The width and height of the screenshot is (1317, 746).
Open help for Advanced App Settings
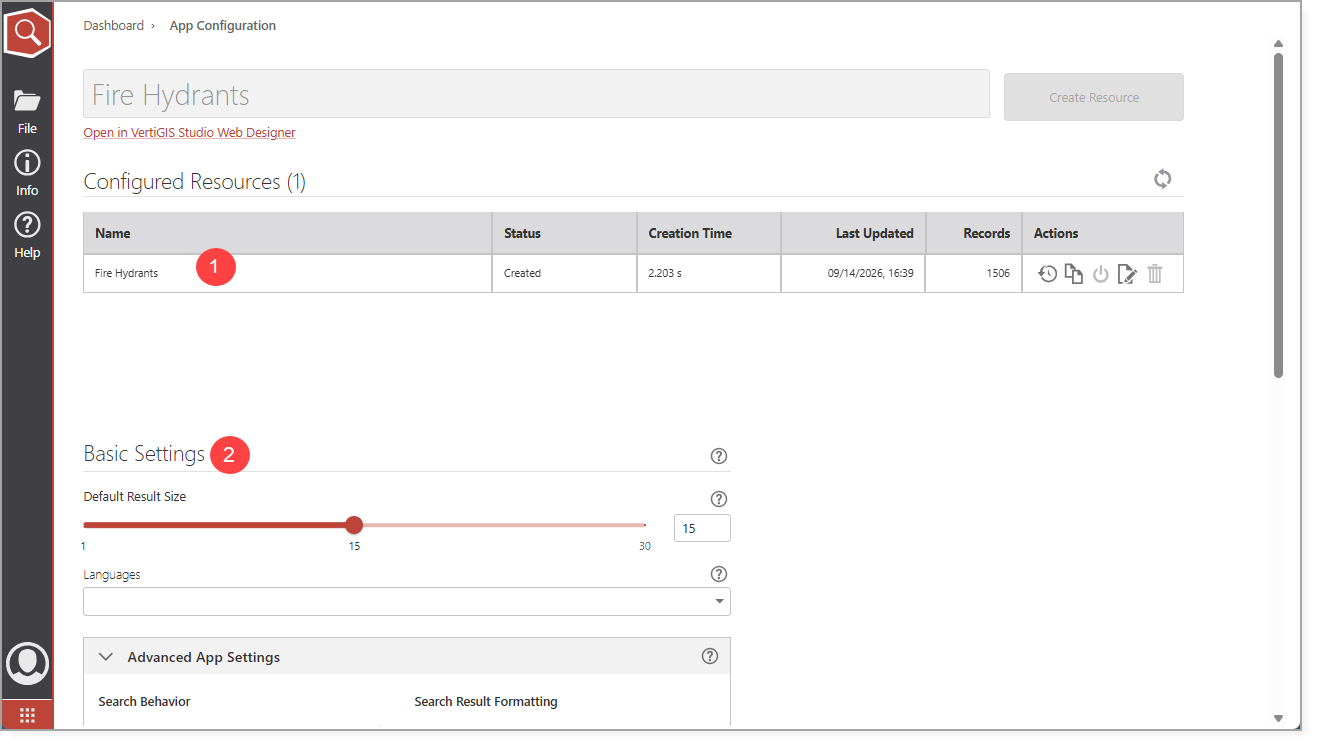pos(710,656)
